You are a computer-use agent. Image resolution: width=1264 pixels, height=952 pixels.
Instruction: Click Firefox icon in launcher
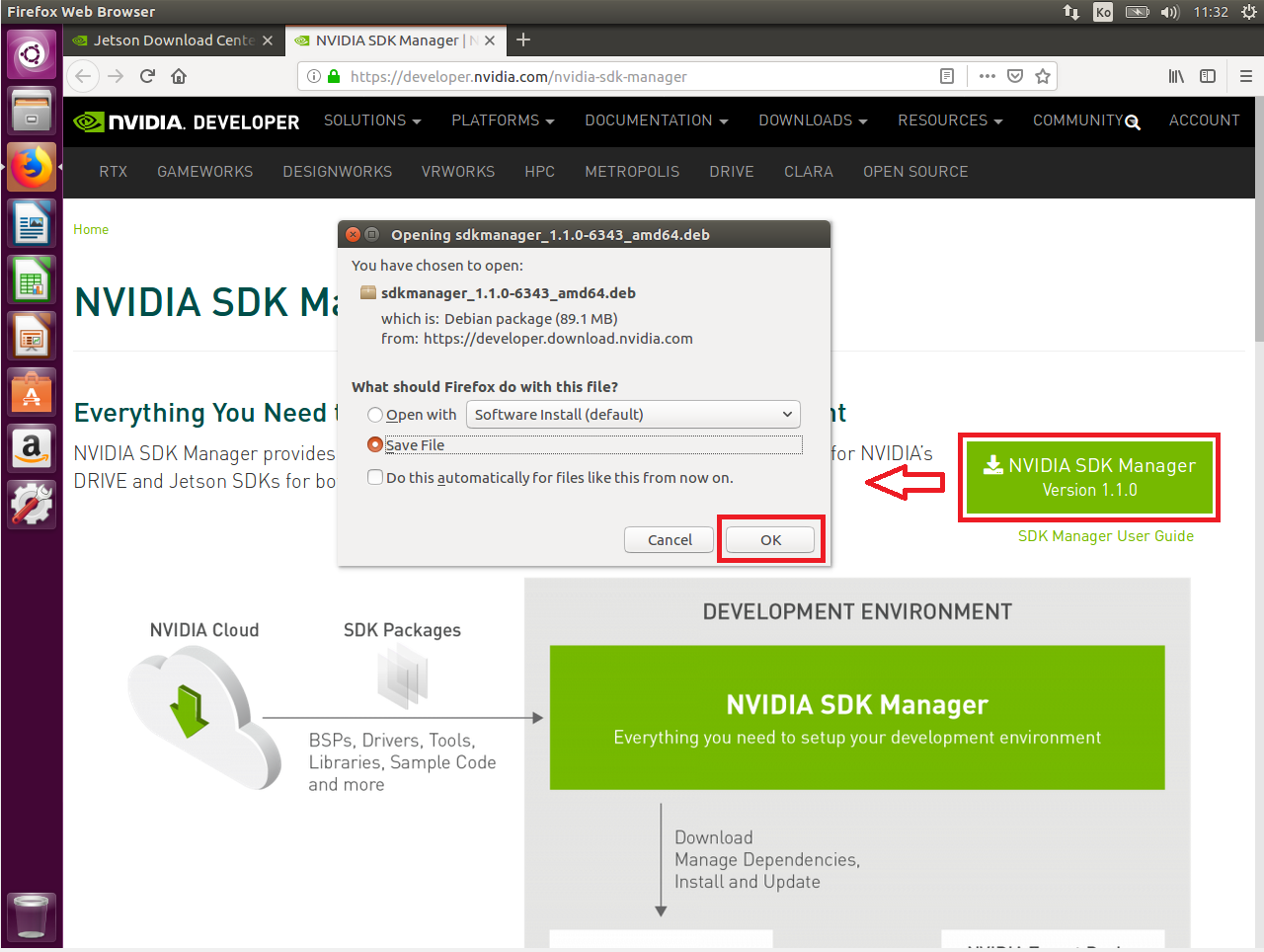coord(32,167)
